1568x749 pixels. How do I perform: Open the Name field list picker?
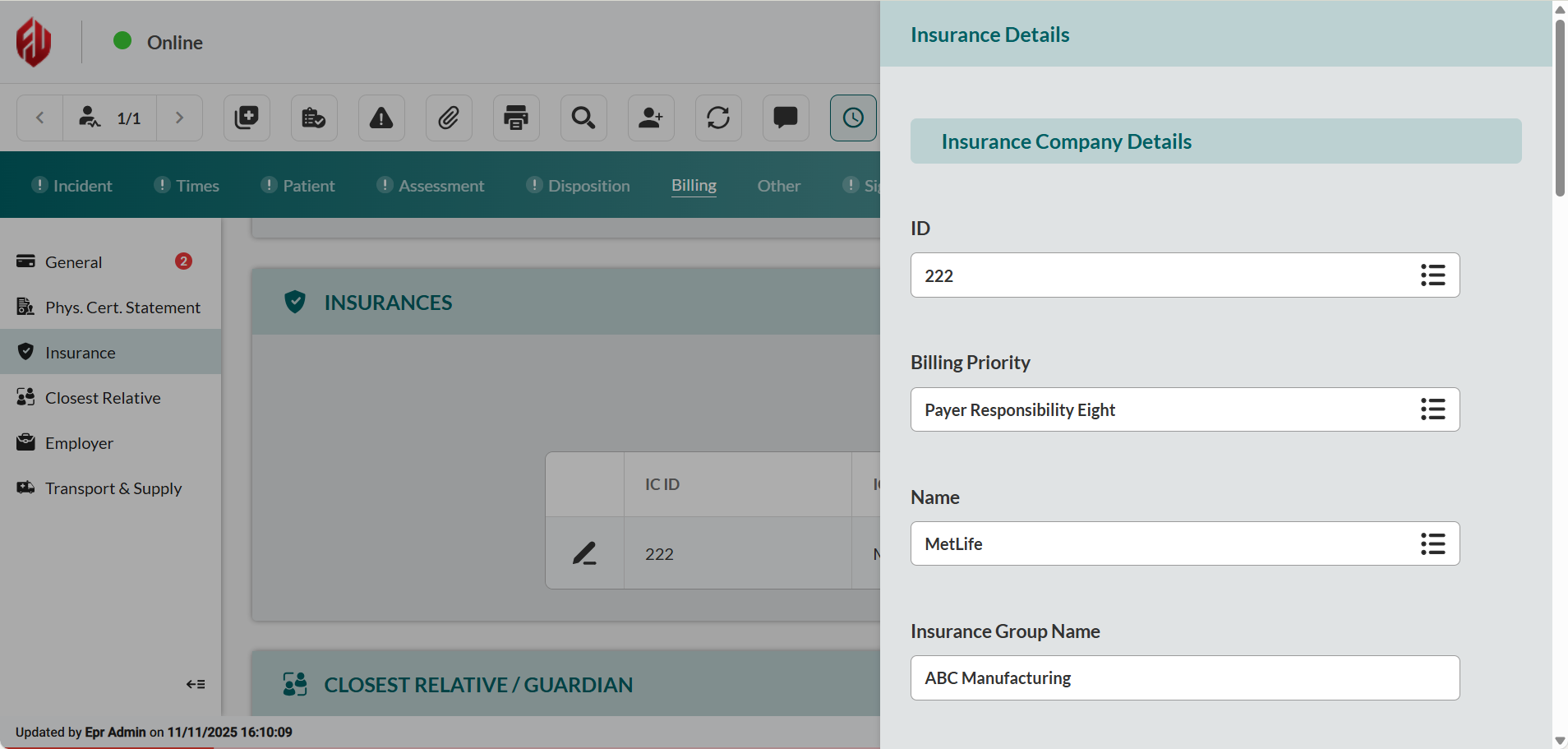(1432, 543)
